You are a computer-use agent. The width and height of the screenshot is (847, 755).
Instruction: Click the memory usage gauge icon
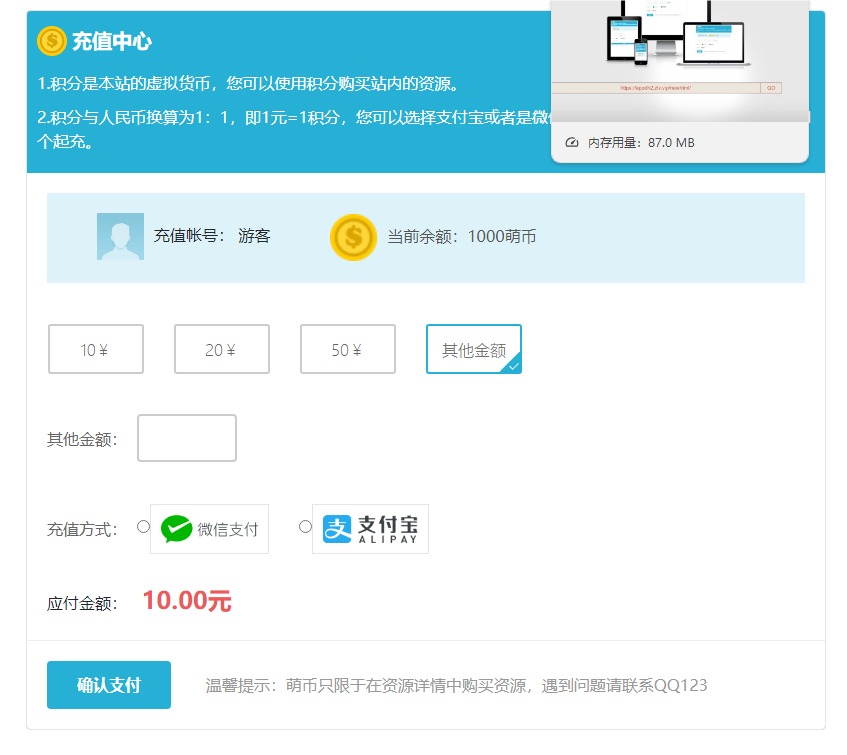(x=572, y=143)
